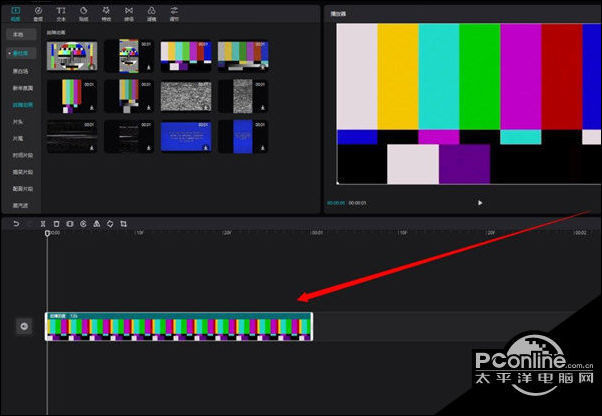Download the landscape glitch lines clip

click(92, 148)
